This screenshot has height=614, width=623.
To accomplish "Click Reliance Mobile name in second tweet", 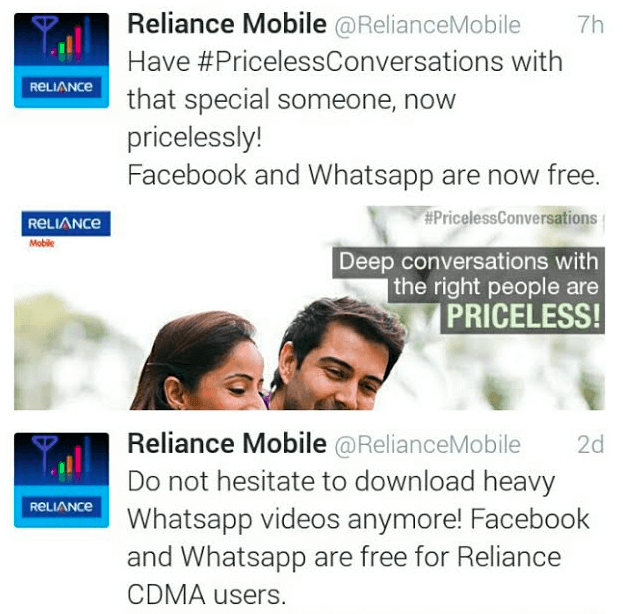I will coord(227,444).
